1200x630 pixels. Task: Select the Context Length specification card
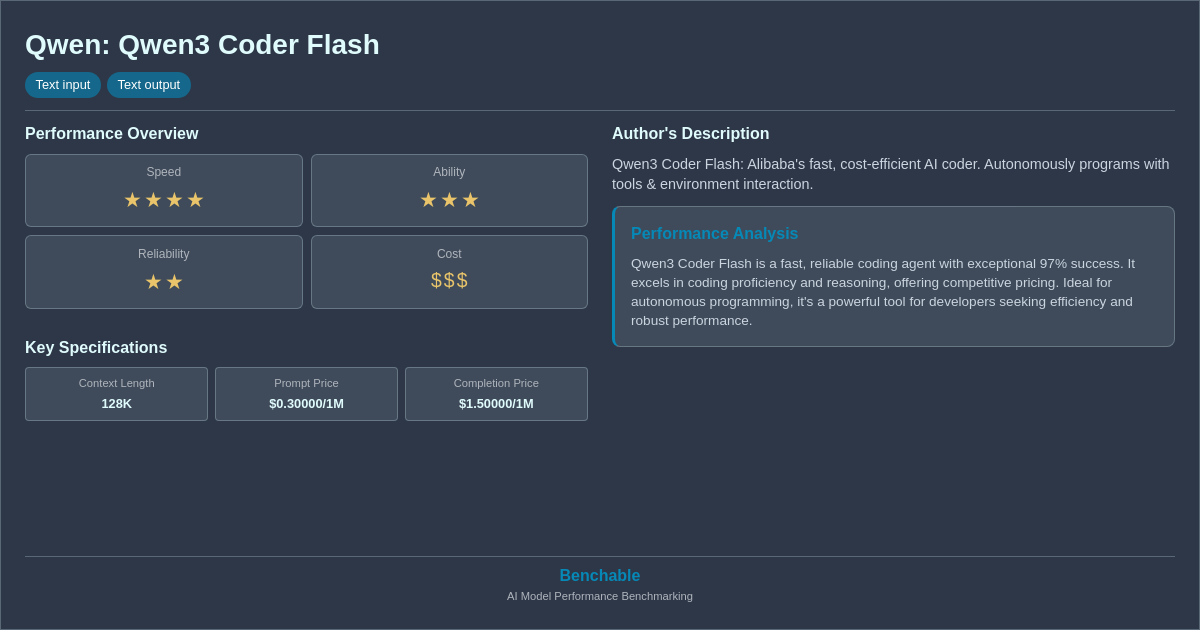tap(116, 394)
